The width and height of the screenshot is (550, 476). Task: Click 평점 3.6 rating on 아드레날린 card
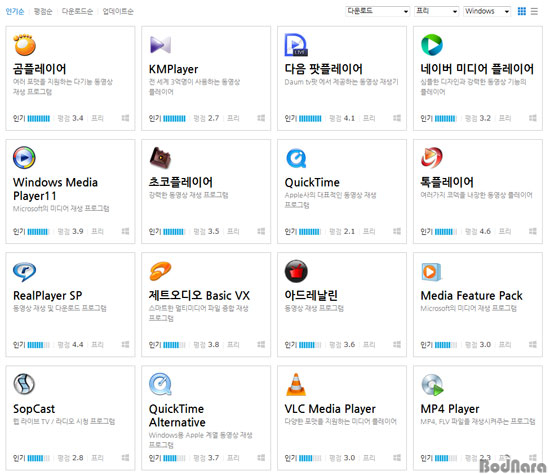point(342,344)
